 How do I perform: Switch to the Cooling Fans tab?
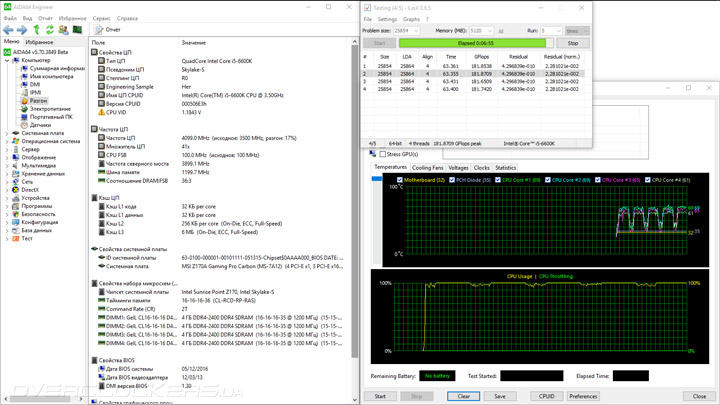pos(427,168)
